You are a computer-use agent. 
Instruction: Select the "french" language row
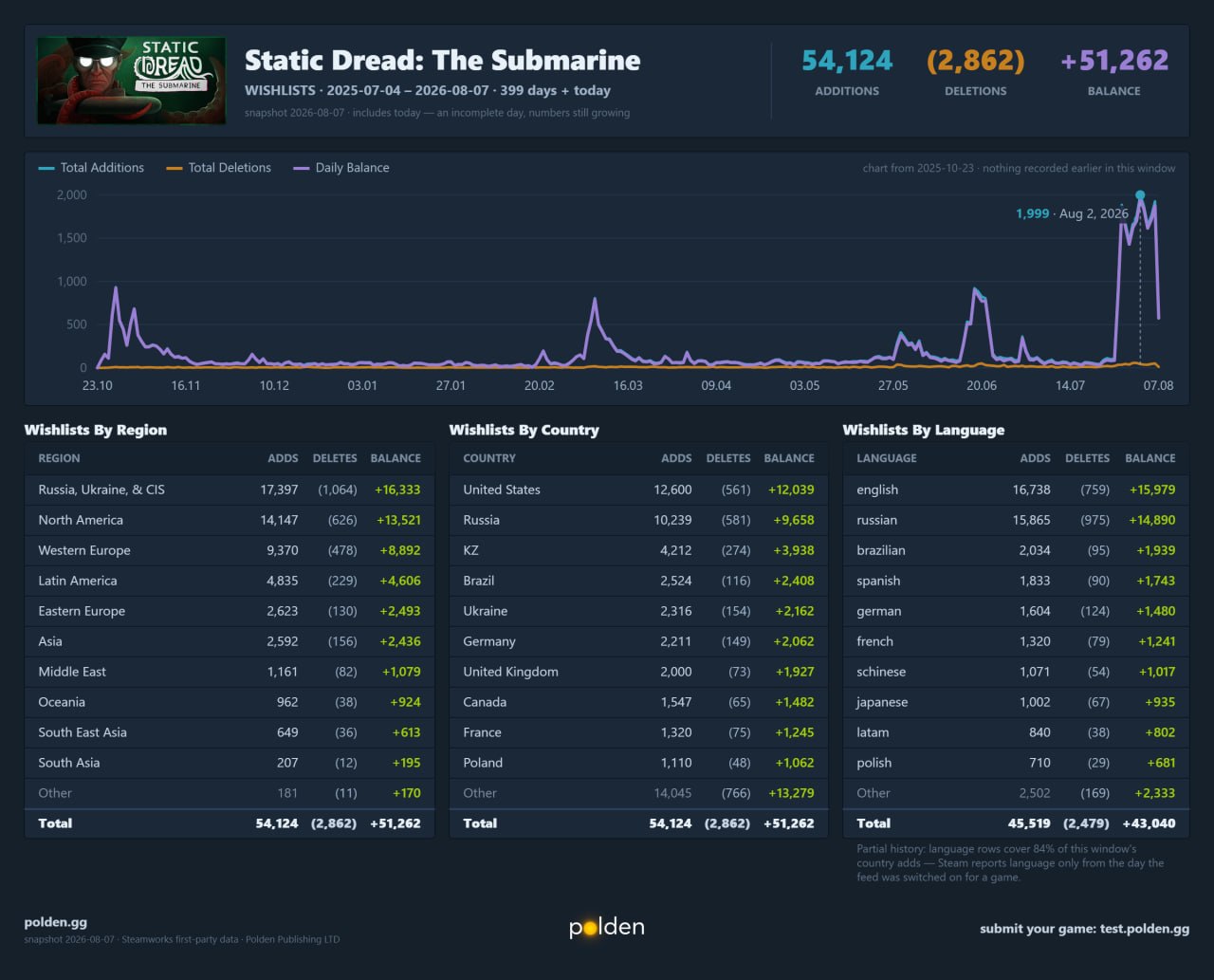pos(1016,641)
